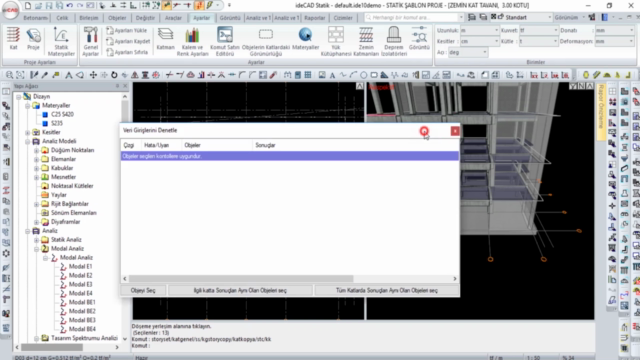Click Ayarları Kaydet

click(x=128, y=41)
